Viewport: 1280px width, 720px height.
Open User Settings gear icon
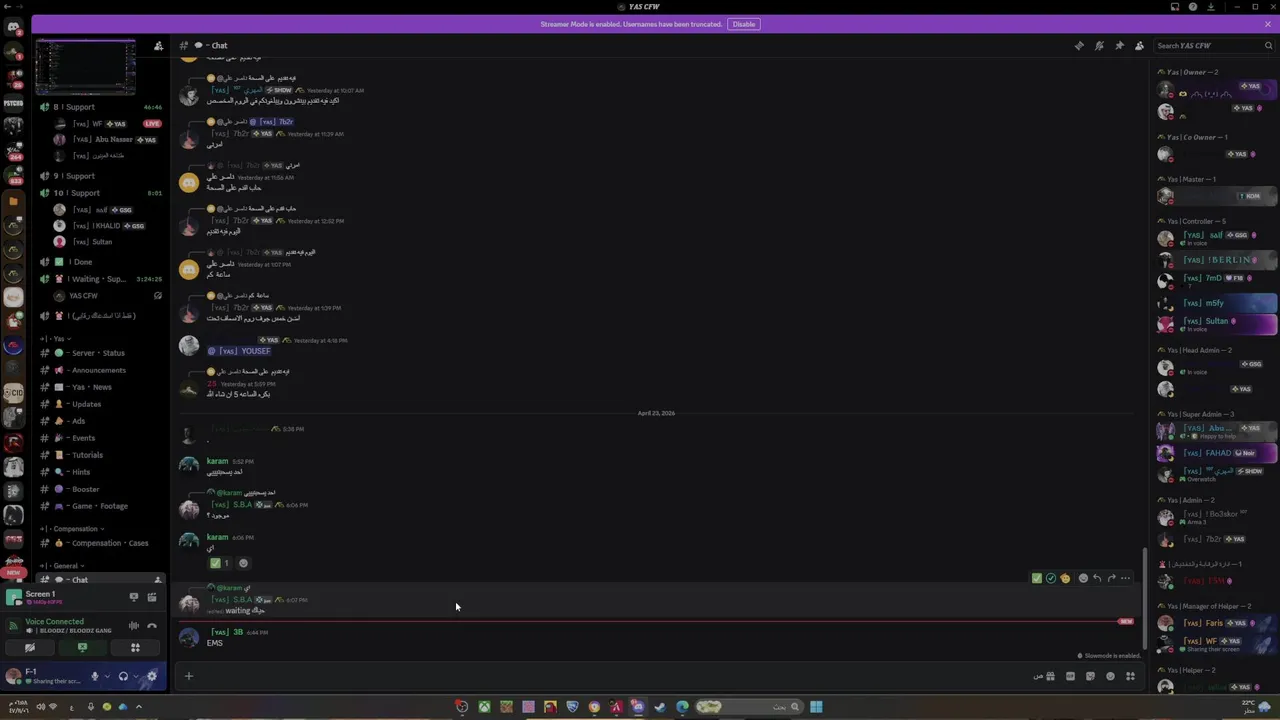pos(152,676)
